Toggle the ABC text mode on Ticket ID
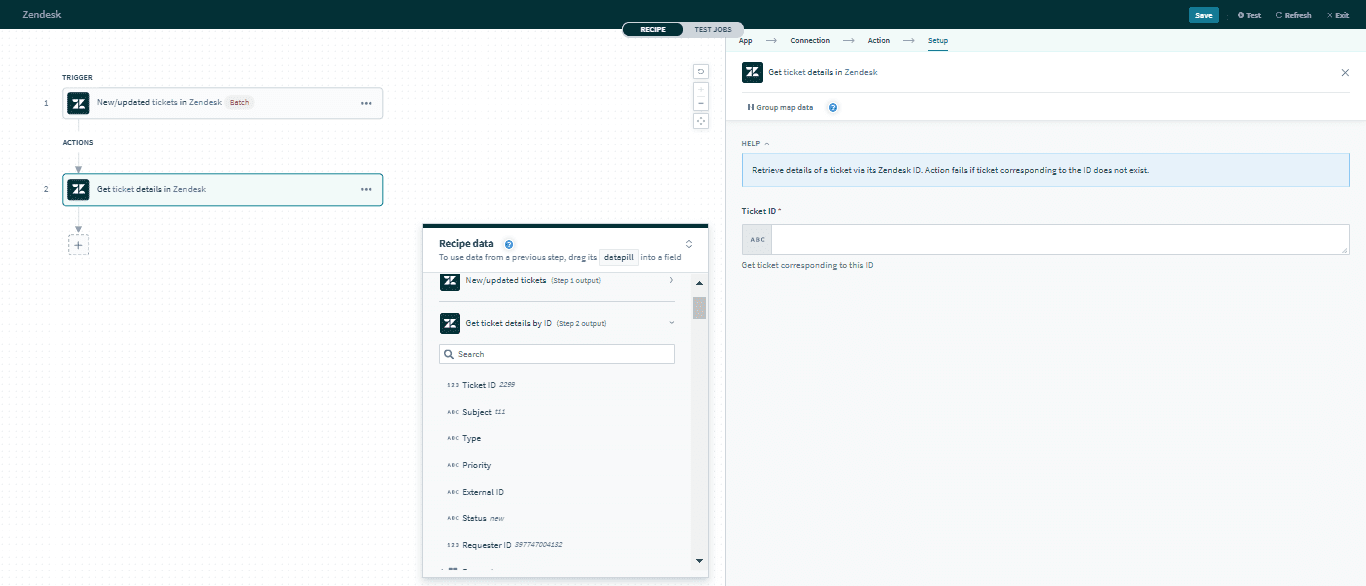The height and width of the screenshot is (586, 1366). (x=757, y=240)
